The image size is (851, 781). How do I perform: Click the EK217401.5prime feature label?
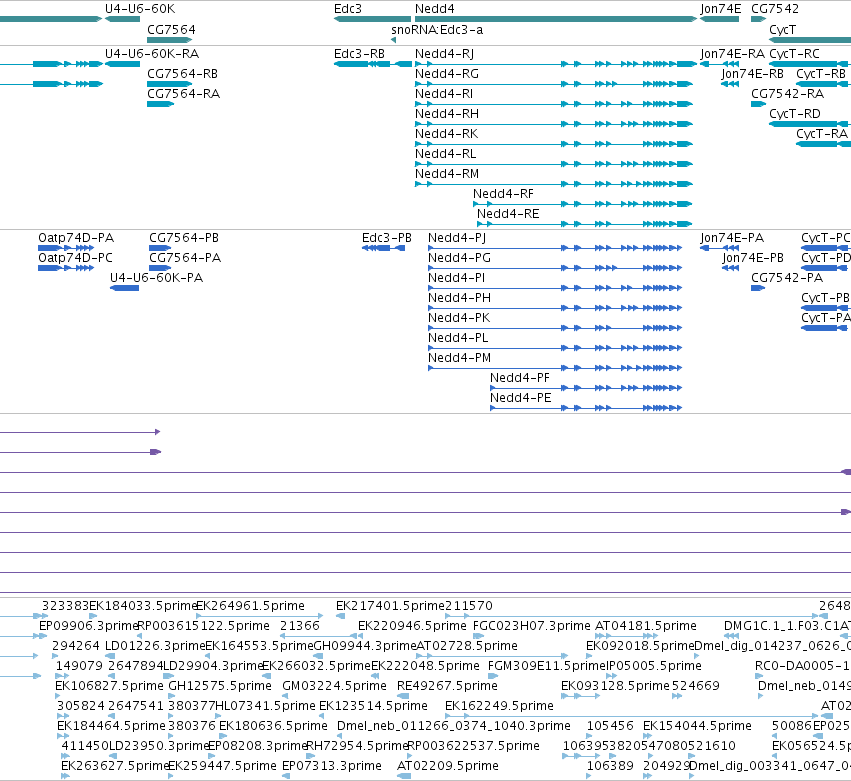tap(390, 606)
